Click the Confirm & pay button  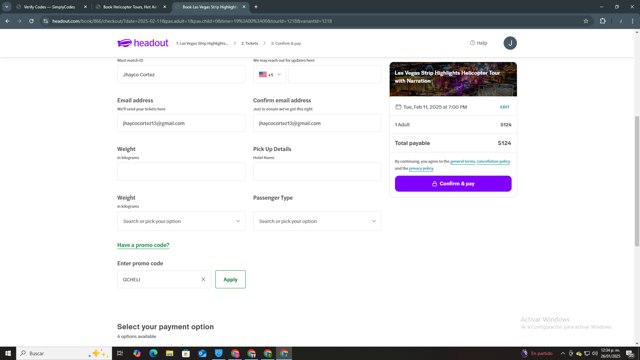coord(453,184)
